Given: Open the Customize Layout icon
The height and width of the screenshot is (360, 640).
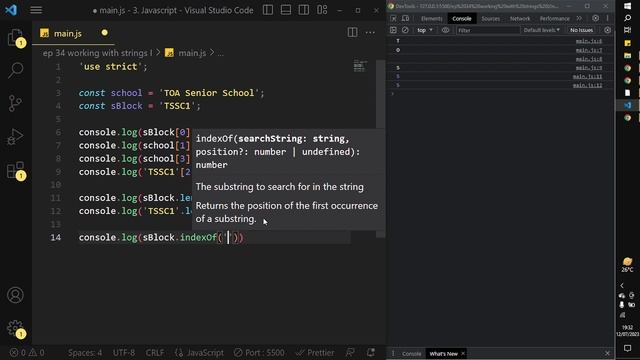Looking at the screenshot, I should [322, 10].
